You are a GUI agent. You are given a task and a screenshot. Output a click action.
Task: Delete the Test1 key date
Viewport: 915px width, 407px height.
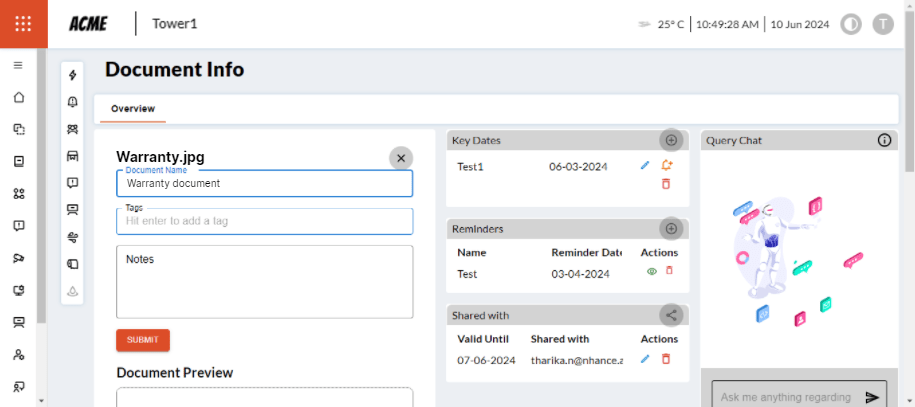[666, 184]
